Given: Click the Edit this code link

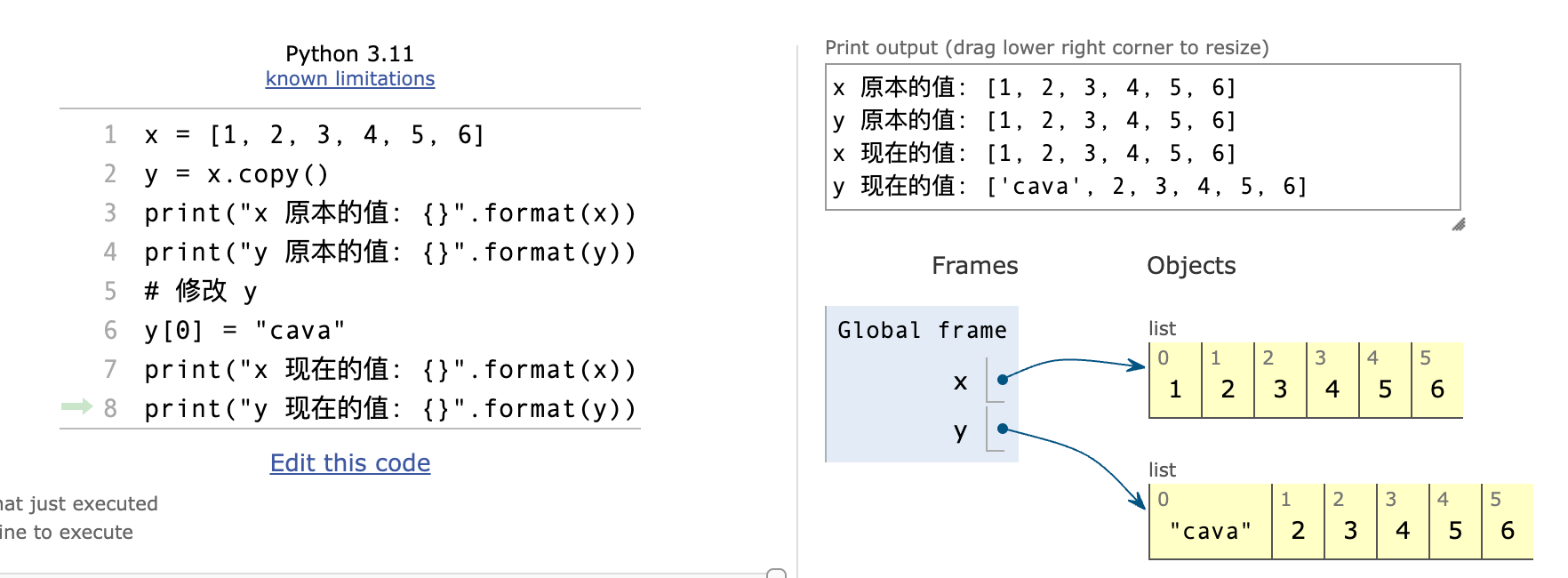Looking at the screenshot, I should click(350, 463).
